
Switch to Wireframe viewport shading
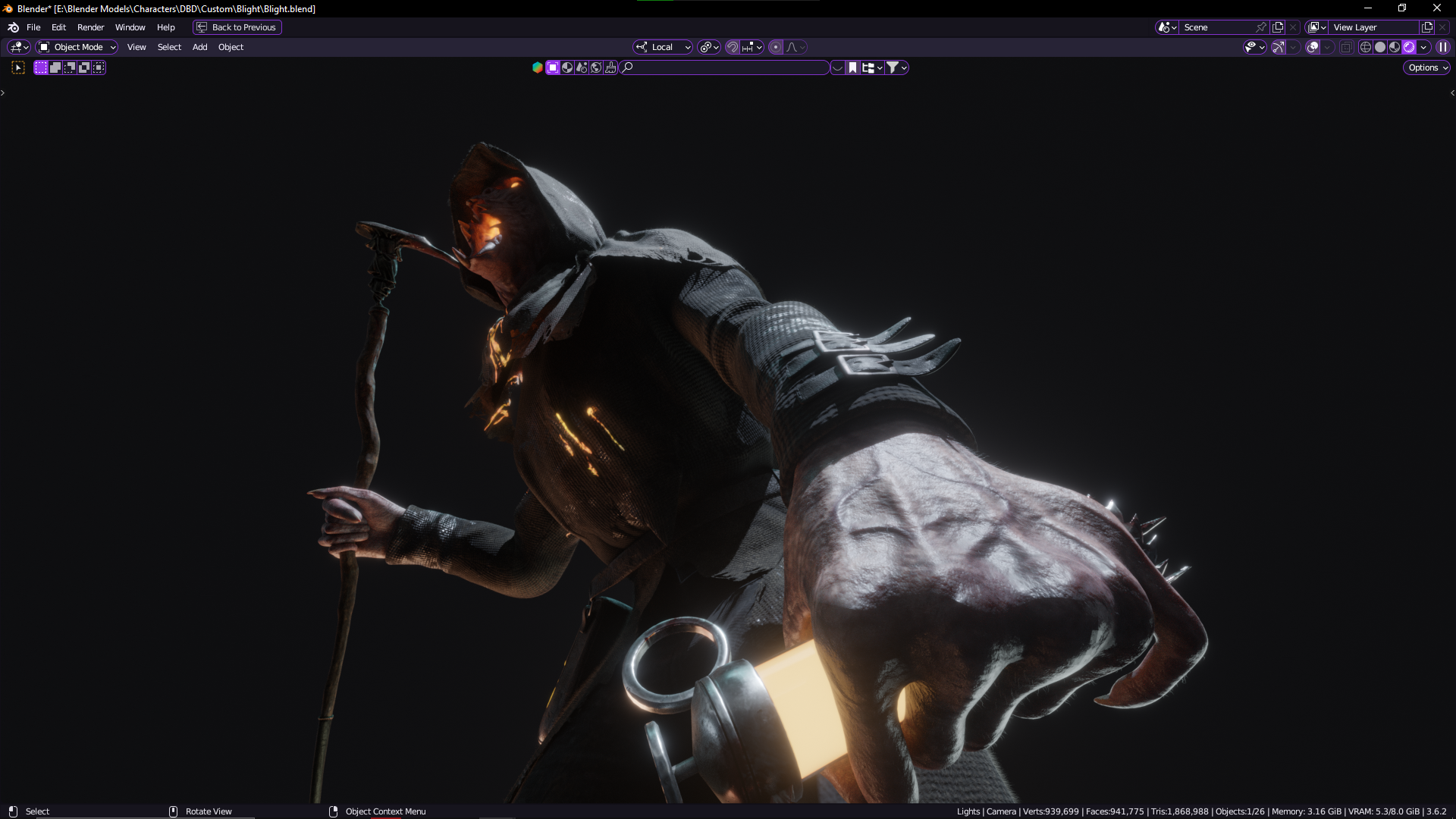[x=1366, y=47]
